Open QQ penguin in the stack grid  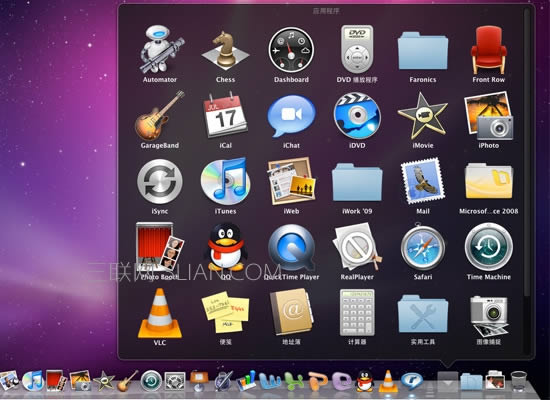point(225,247)
